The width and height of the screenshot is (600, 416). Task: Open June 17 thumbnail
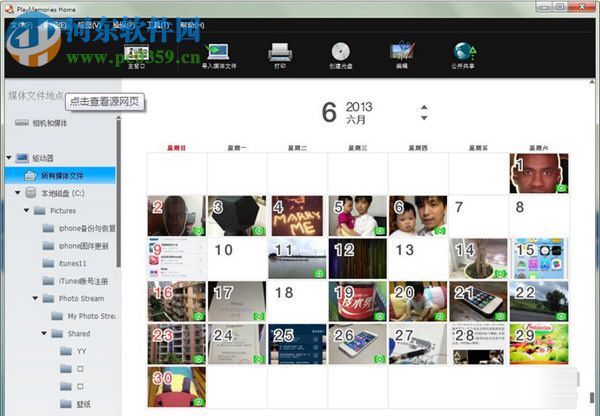click(237, 301)
